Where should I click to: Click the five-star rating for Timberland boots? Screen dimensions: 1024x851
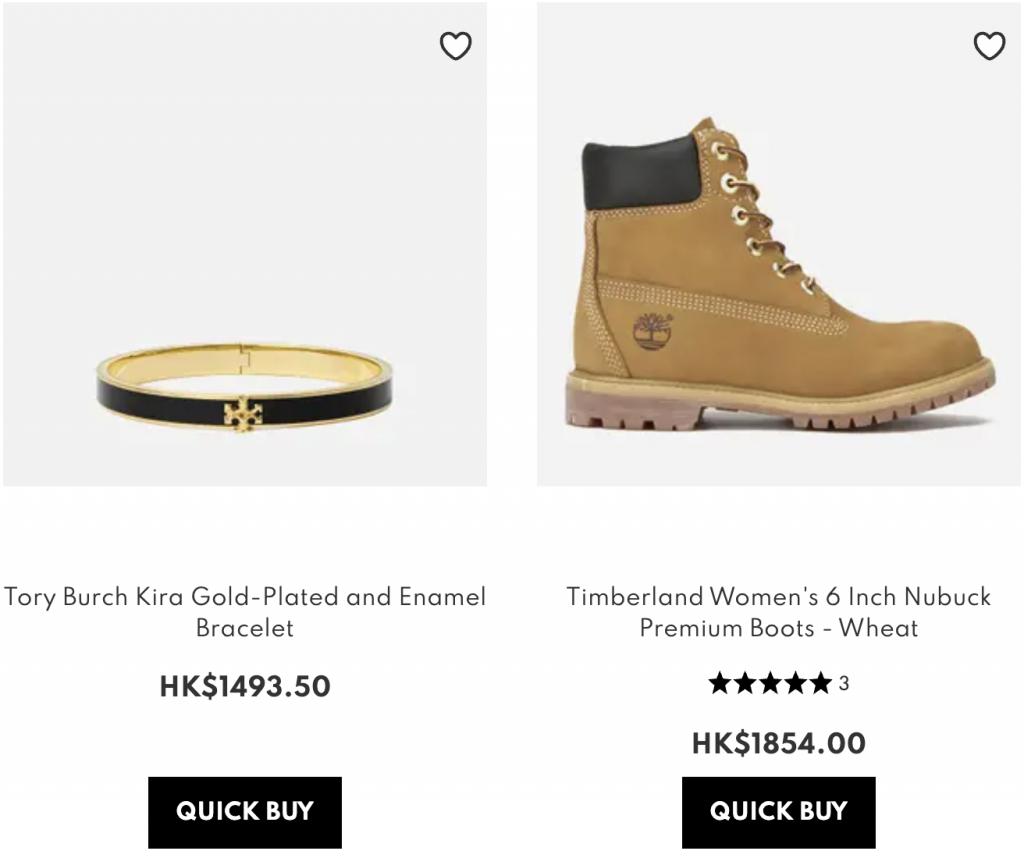click(x=770, y=684)
